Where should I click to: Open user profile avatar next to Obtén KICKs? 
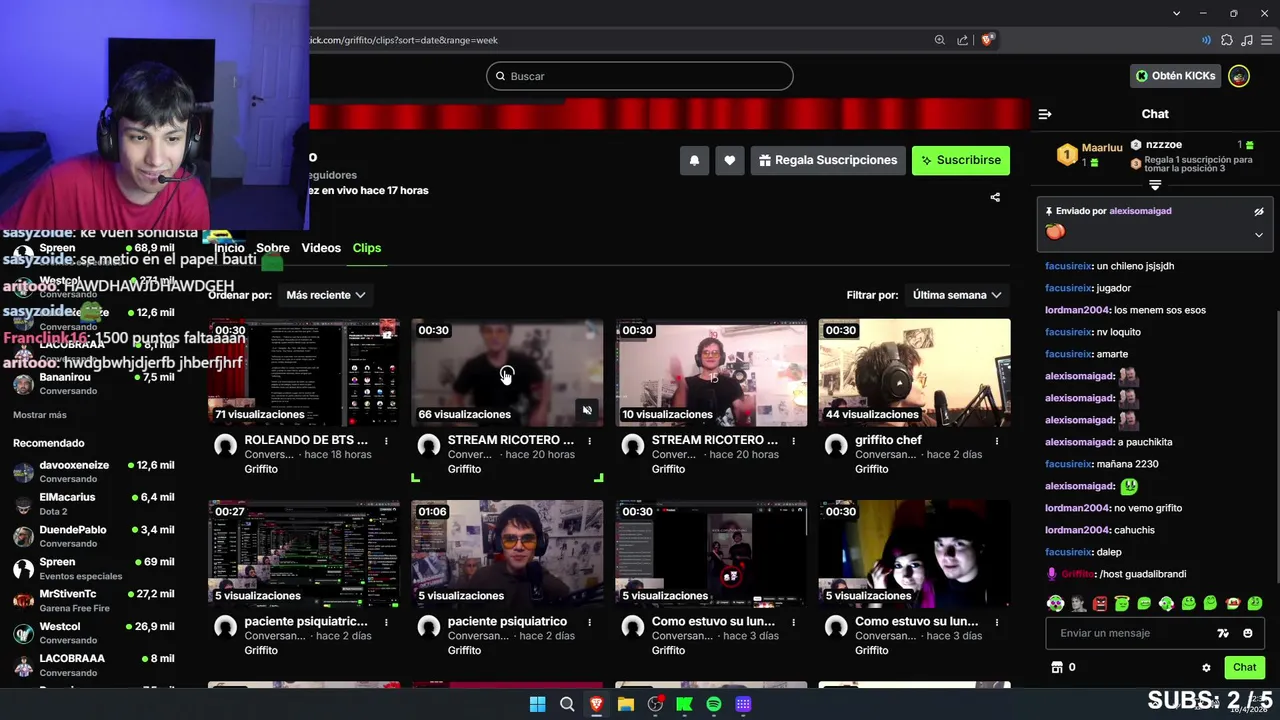(1239, 76)
